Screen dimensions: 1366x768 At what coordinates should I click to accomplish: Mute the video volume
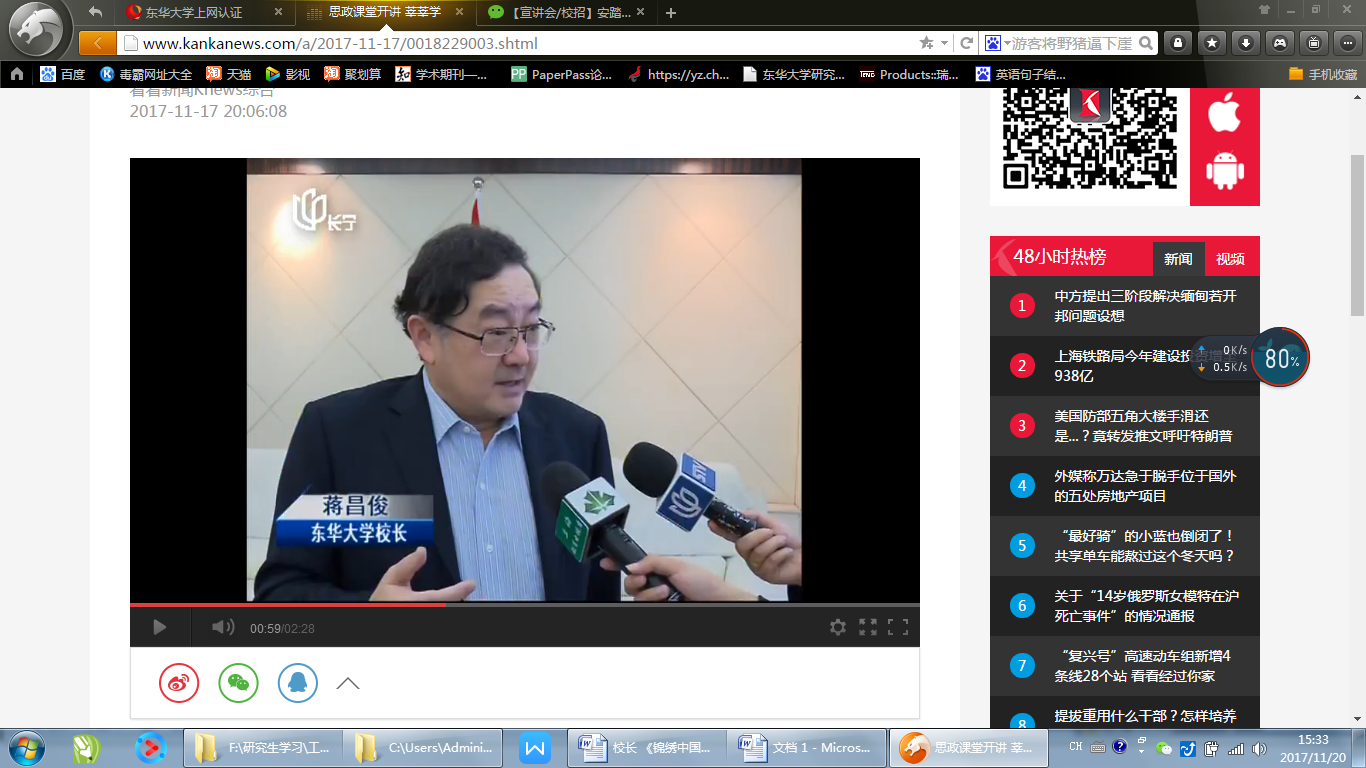tap(222, 627)
